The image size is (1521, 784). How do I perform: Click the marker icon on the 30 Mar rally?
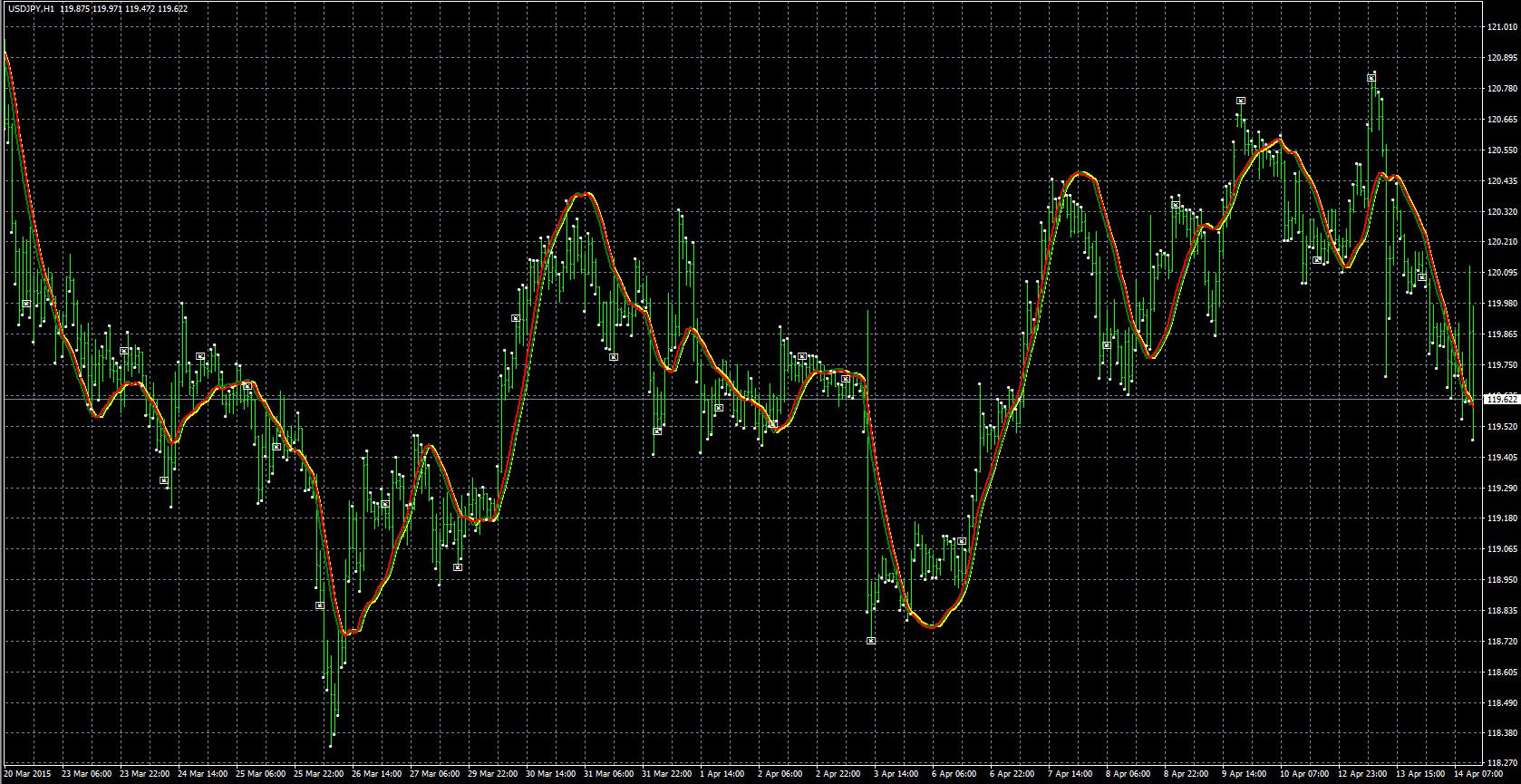pyautogui.click(x=515, y=318)
